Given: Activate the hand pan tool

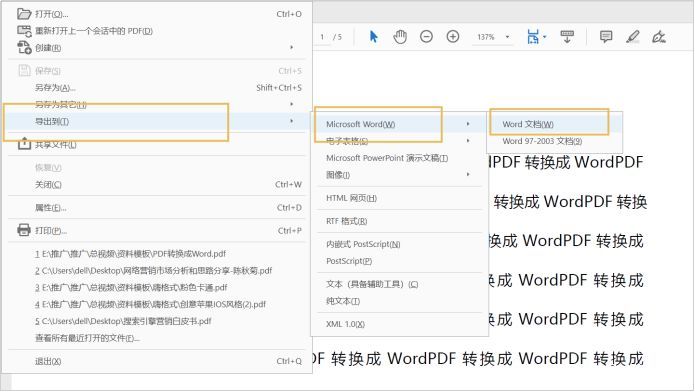Looking at the screenshot, I should coord(400,37).
